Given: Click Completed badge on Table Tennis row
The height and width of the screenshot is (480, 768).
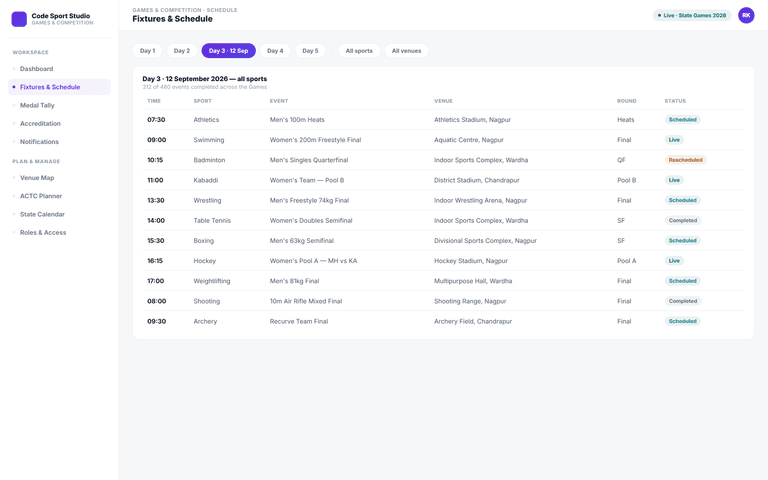Looking at the screenshot, I should pyautogui.click(x=683, y=220).
